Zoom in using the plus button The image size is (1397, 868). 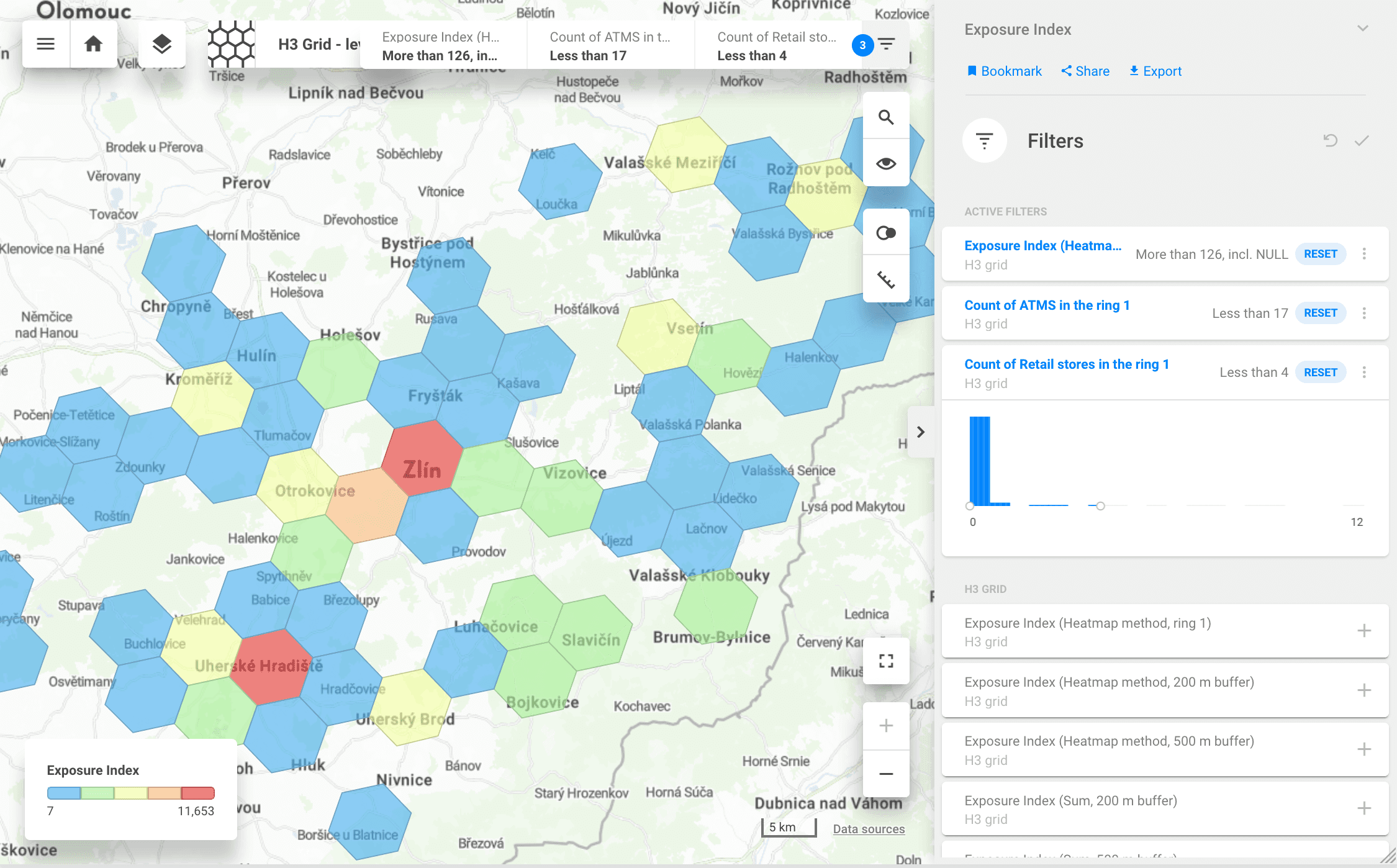886,725
